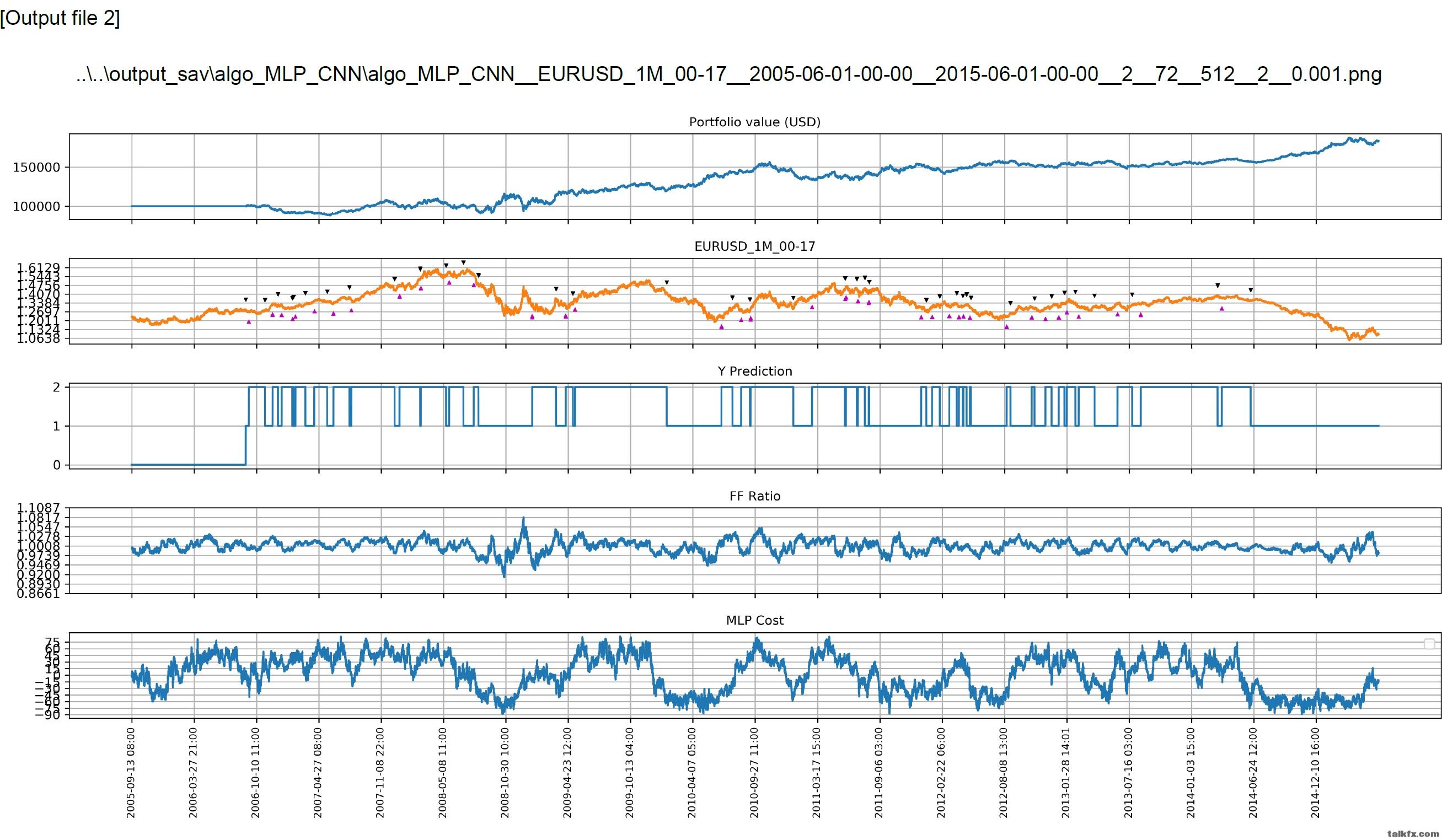Click the 0.8661 FF Ratio axis label

39,594
